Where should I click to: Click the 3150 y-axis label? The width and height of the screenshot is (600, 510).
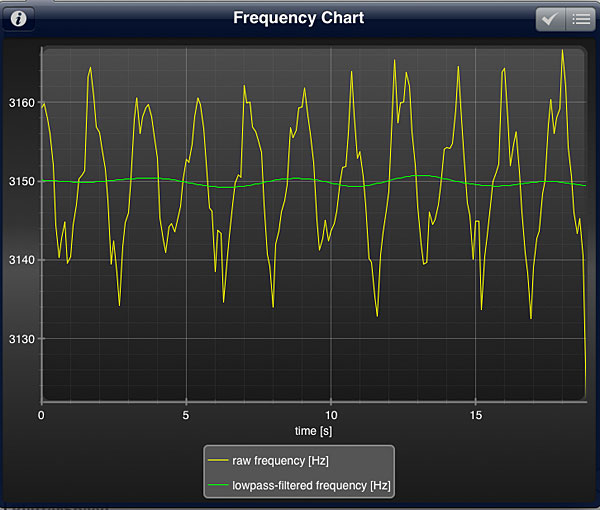tap(20, 182)
